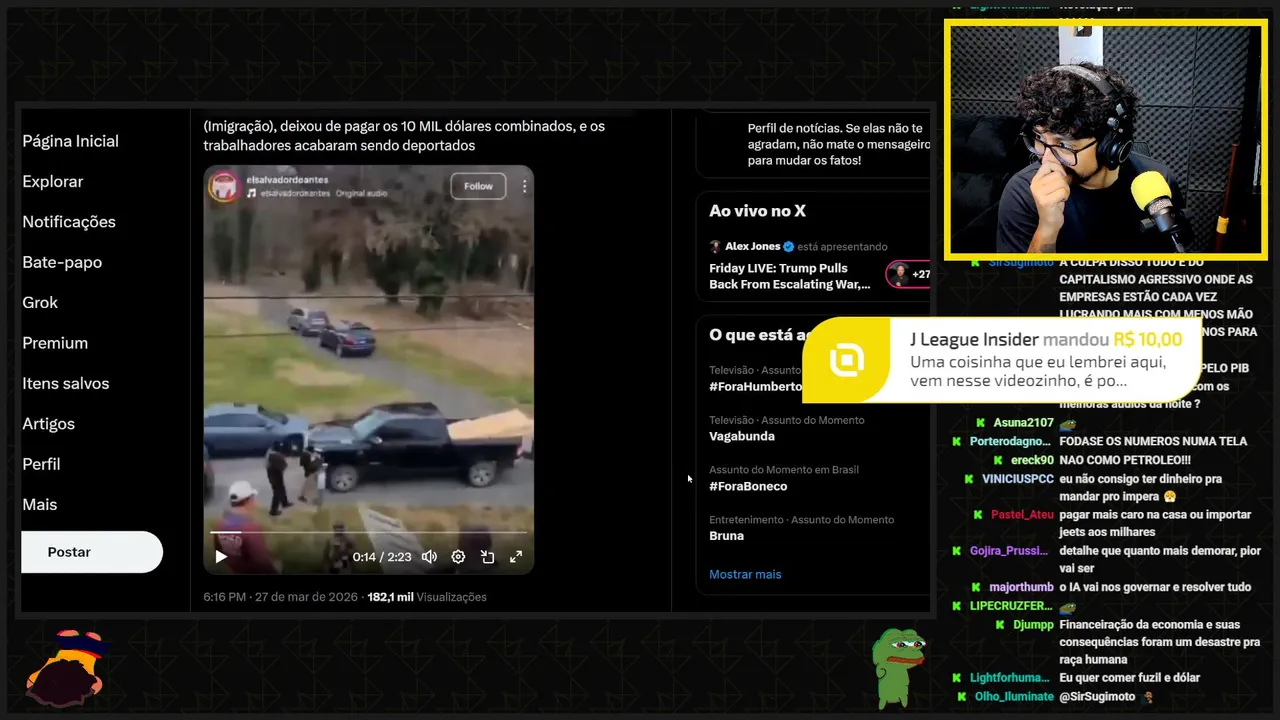Click the Alex Jones verified badge

click(x=788, y=246)
